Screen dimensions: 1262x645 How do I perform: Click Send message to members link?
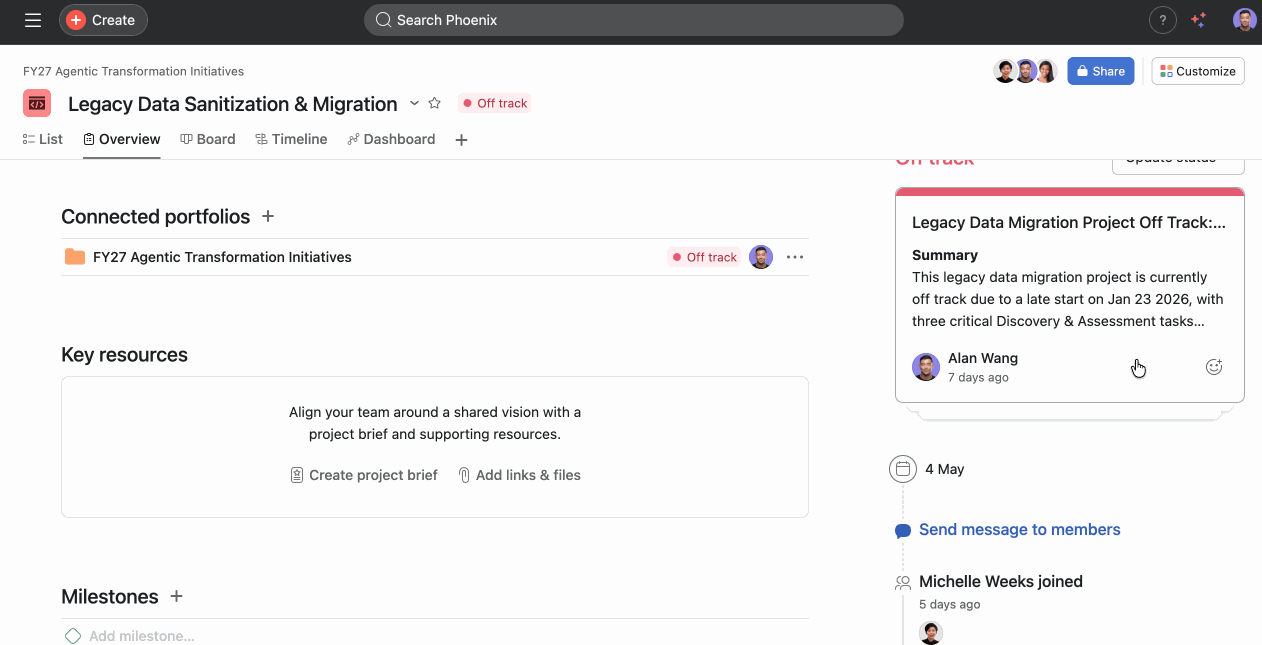point(1019,530)
